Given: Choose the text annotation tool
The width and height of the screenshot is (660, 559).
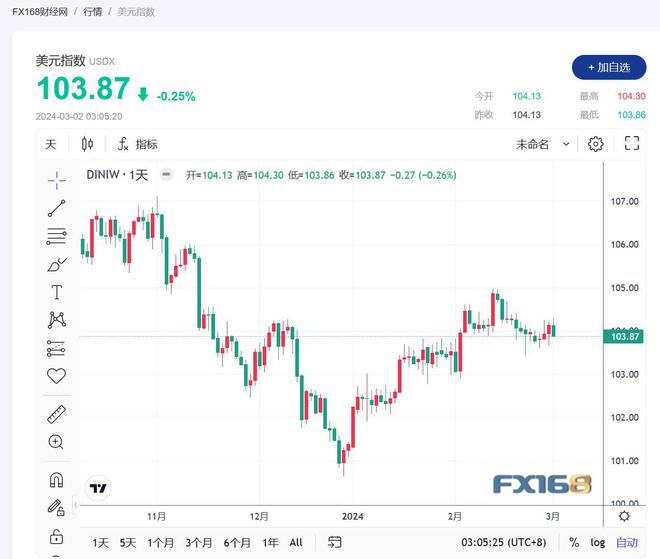Looking at the screenshot, I should (x=56, y=292).
